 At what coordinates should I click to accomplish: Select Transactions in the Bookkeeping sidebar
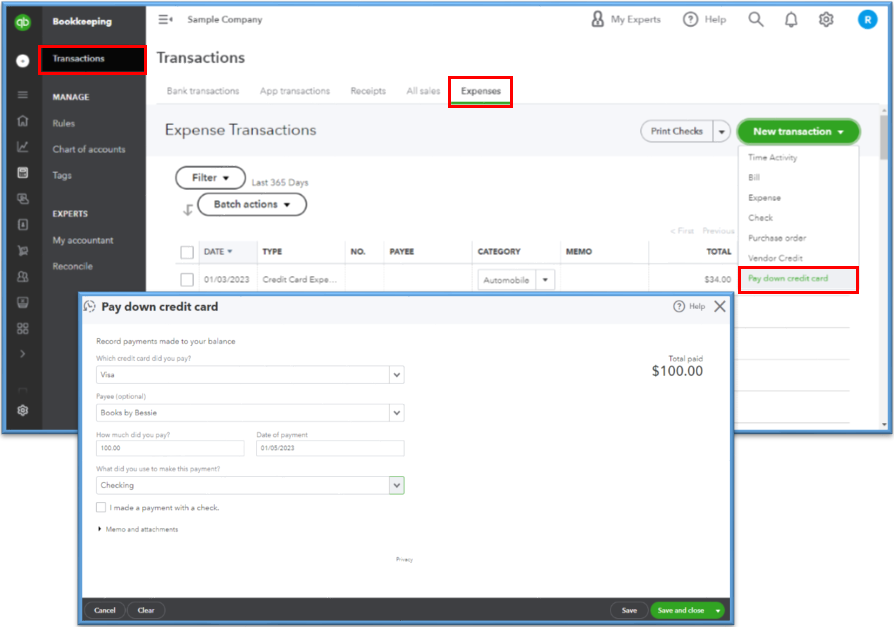click(x=92, y=59)
